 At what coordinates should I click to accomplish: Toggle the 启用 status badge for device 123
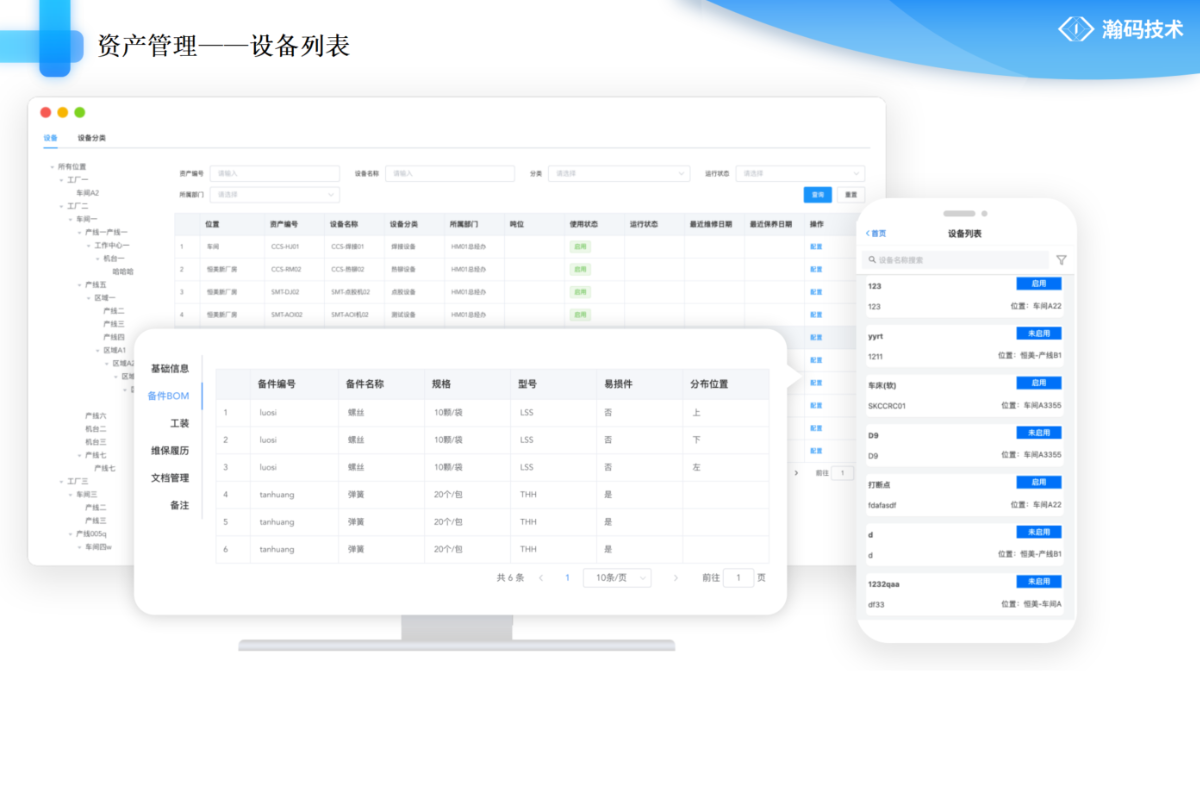tap(1040, 283)
